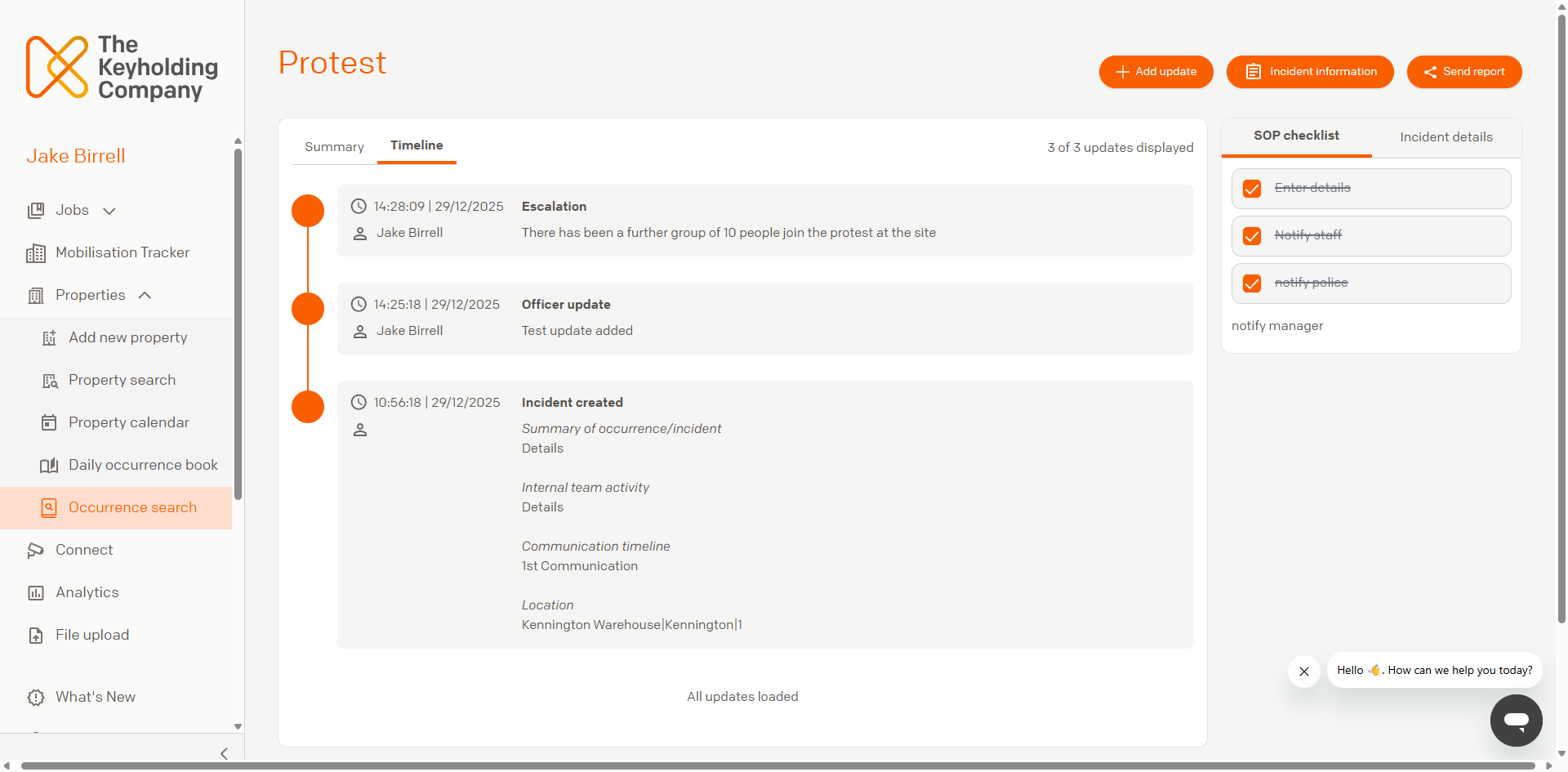Click the clipboard icon on Incident information
The height and width of the screenshot is (772, 1568).
tap(1254, 72)
